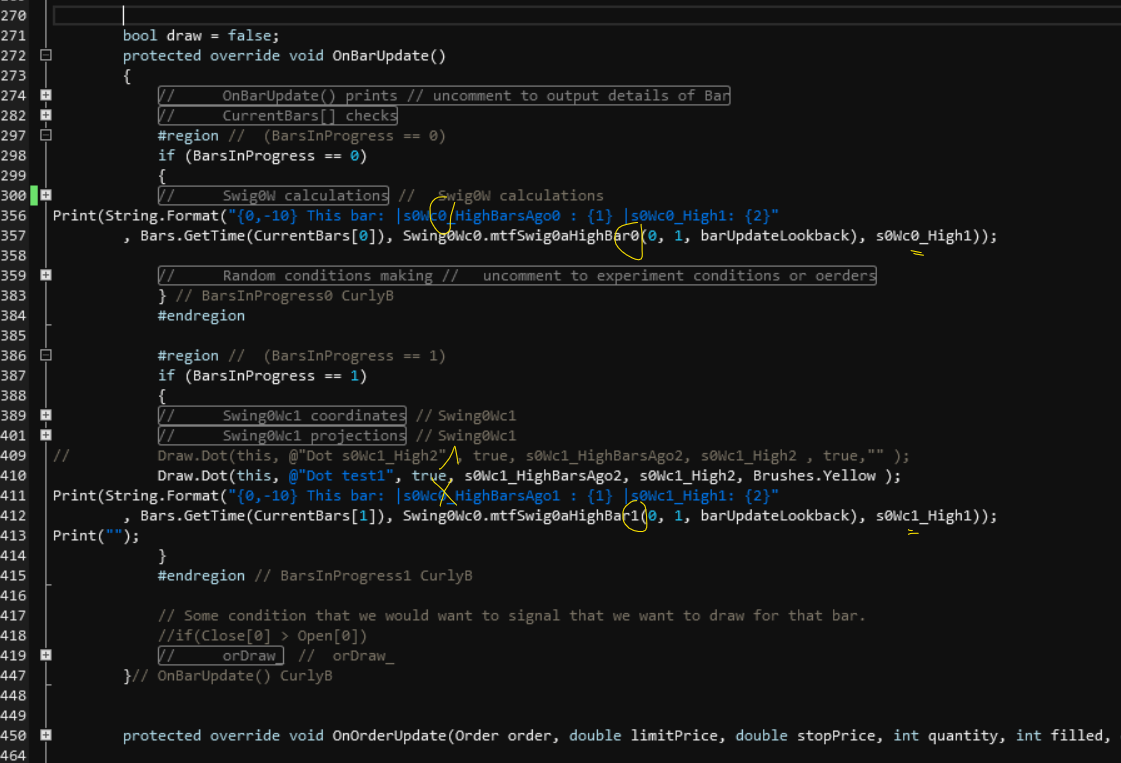This screenshot has height=763, width=1121.
Task: Expand the orDraw region at line 419
Action: click(x=46, y=655)
